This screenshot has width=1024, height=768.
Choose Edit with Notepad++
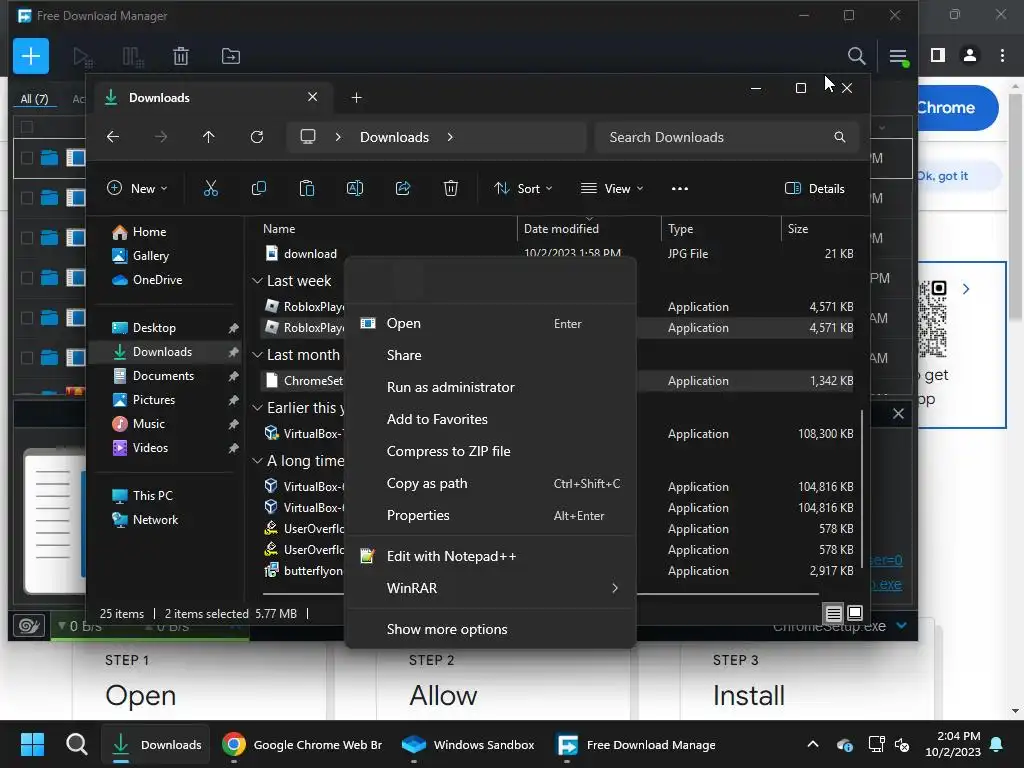[x=490, y=556]
